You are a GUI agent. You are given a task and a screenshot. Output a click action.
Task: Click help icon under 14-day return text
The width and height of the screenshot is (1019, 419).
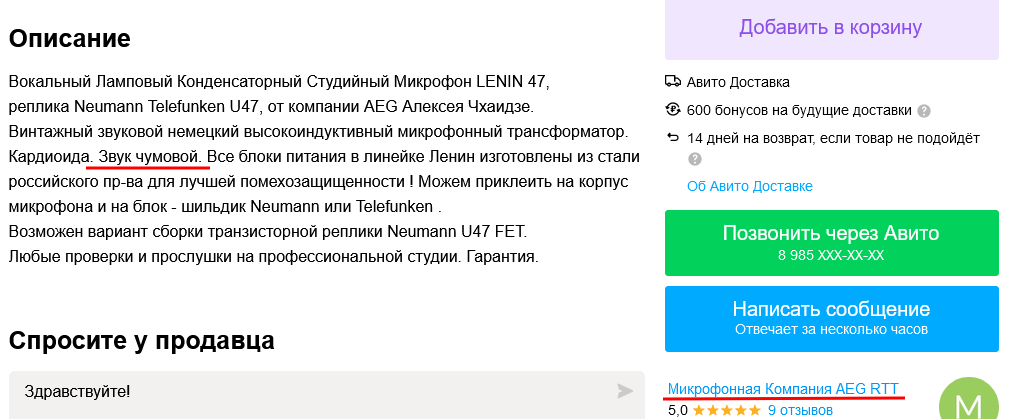(695, 159)
